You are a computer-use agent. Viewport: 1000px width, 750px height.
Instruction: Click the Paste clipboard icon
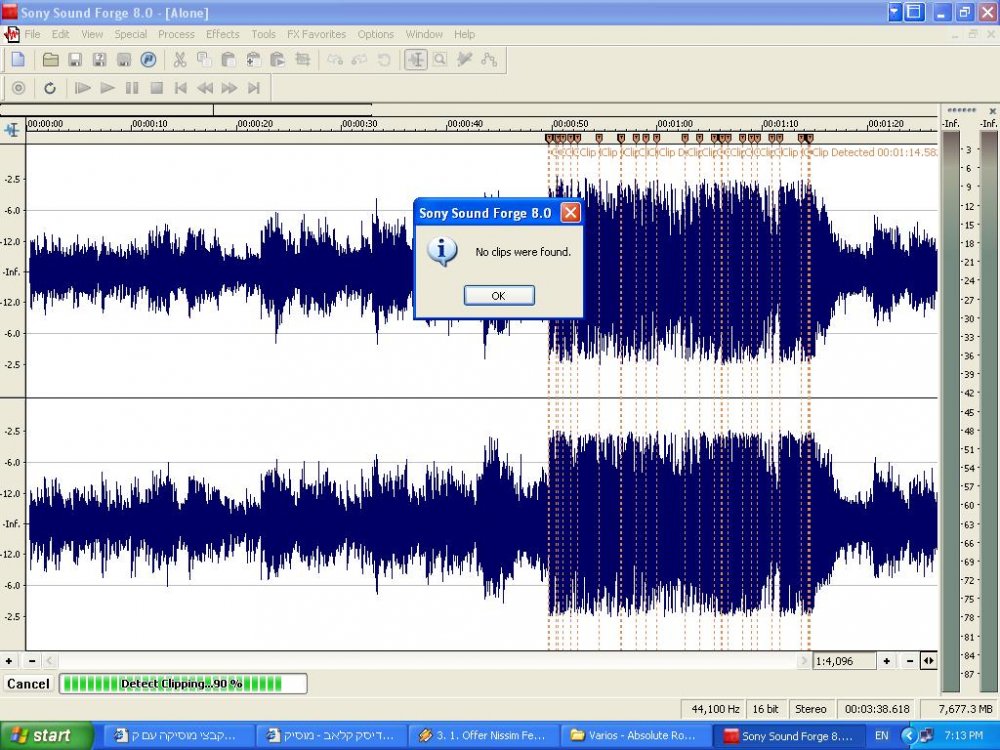pyautogui.click(x=228, y=60)
